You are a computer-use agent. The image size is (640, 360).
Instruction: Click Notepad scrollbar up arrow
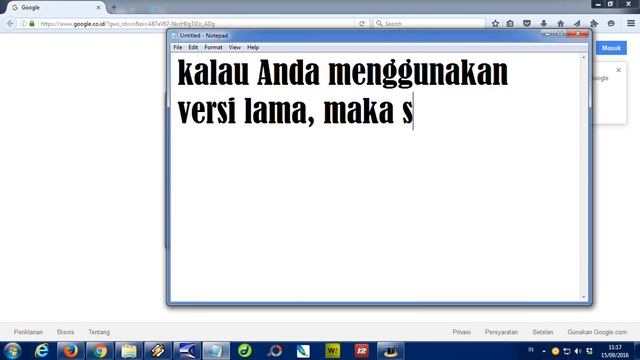coord(584,58)
